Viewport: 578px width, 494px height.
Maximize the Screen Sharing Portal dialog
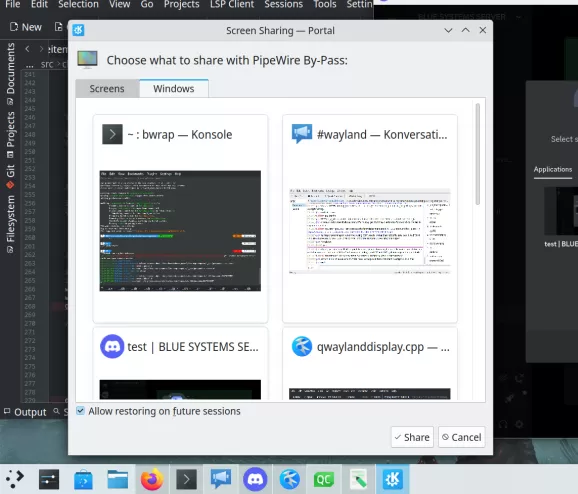tap(466, 30)
